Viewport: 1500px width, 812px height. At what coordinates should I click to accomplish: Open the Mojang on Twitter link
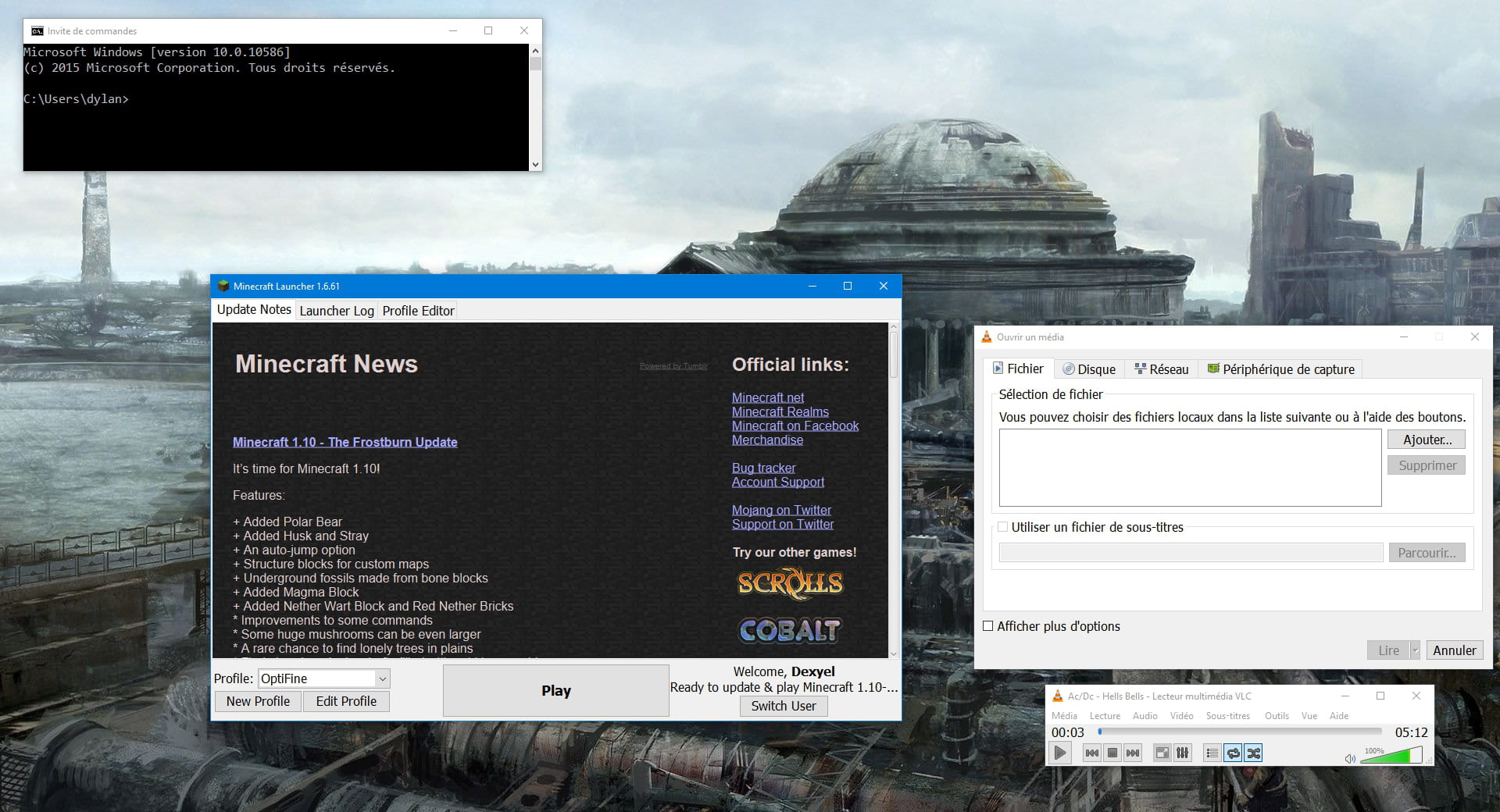pyautogui.click(x=781, y=510)
